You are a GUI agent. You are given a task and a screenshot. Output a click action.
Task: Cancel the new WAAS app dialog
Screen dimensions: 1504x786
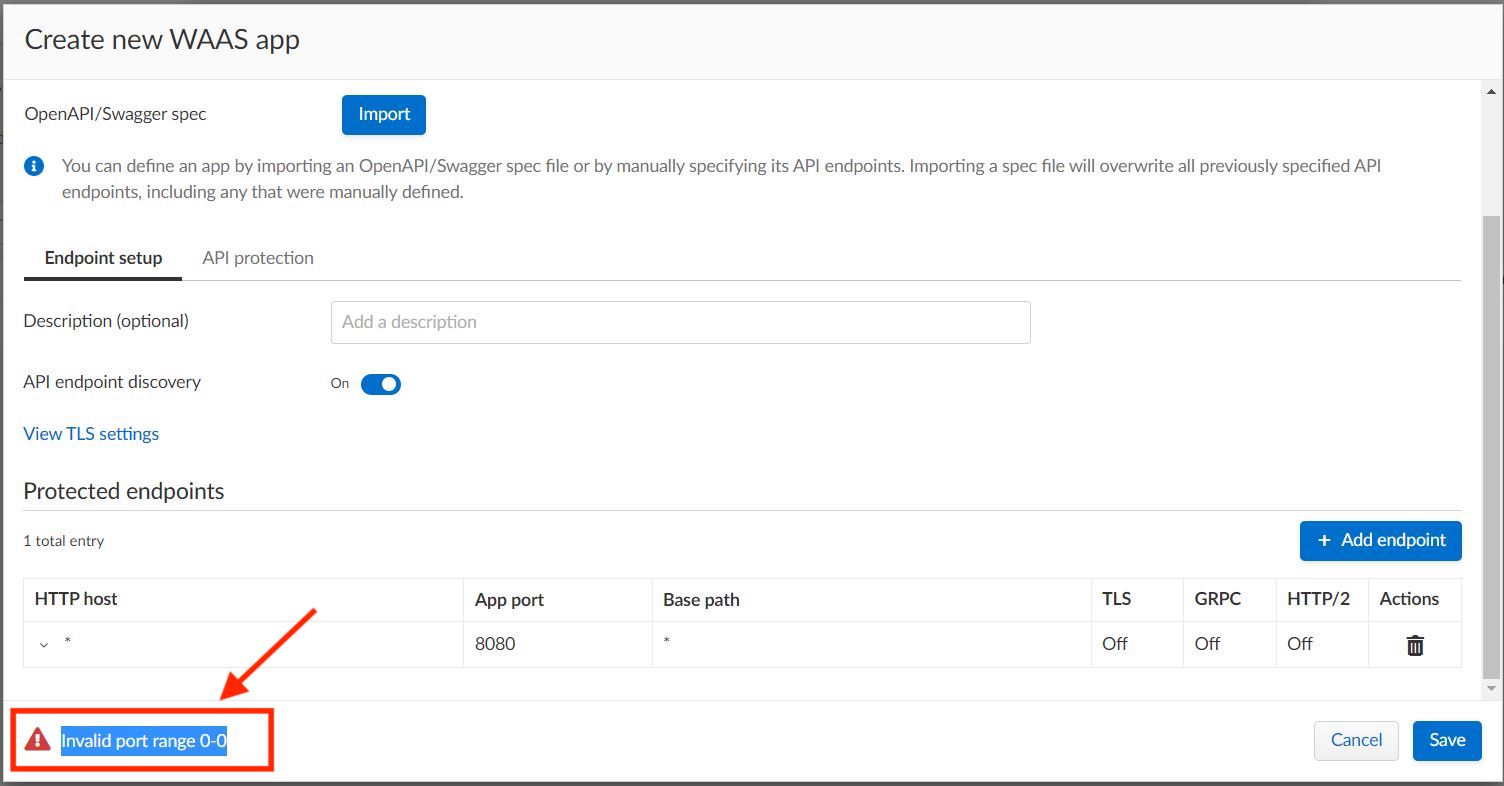pyautogui.click(x=1355, y=740)
